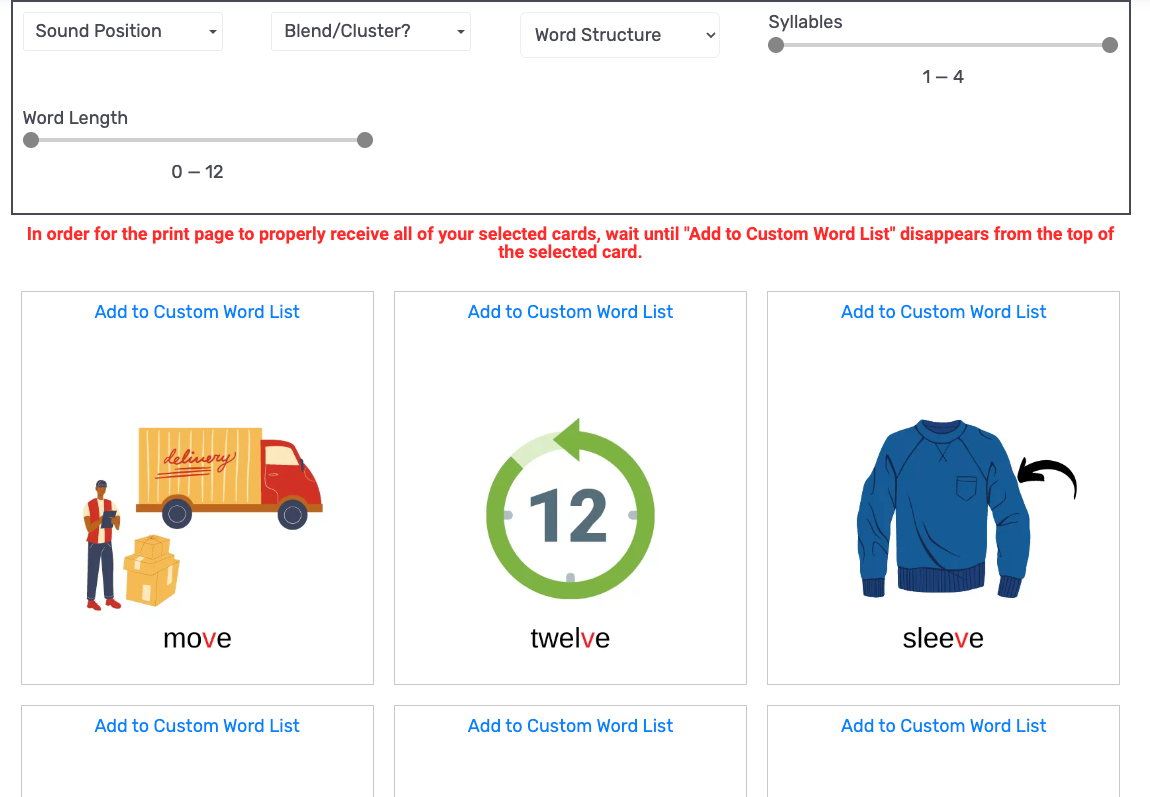
Task: Click the Syllables slider left handle
Action: click(776, 45)
